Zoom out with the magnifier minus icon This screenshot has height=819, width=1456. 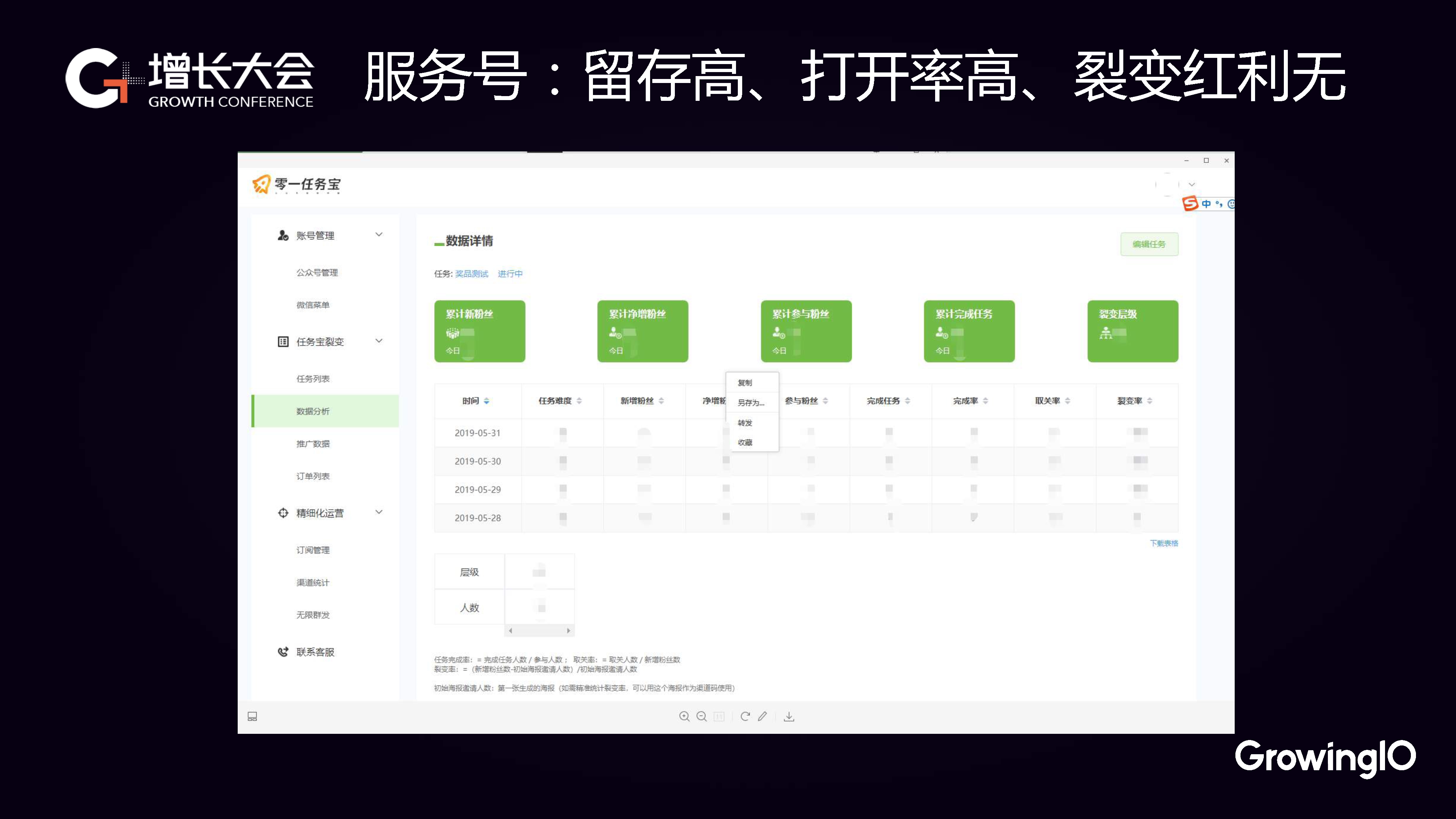(x=702, y=716)
